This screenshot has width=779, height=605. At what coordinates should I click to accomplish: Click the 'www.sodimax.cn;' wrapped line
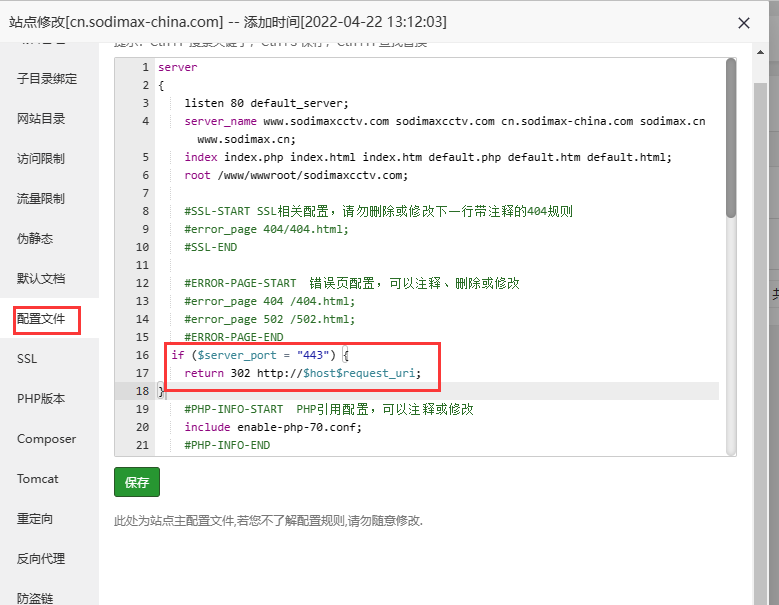(x=246, y=139)
